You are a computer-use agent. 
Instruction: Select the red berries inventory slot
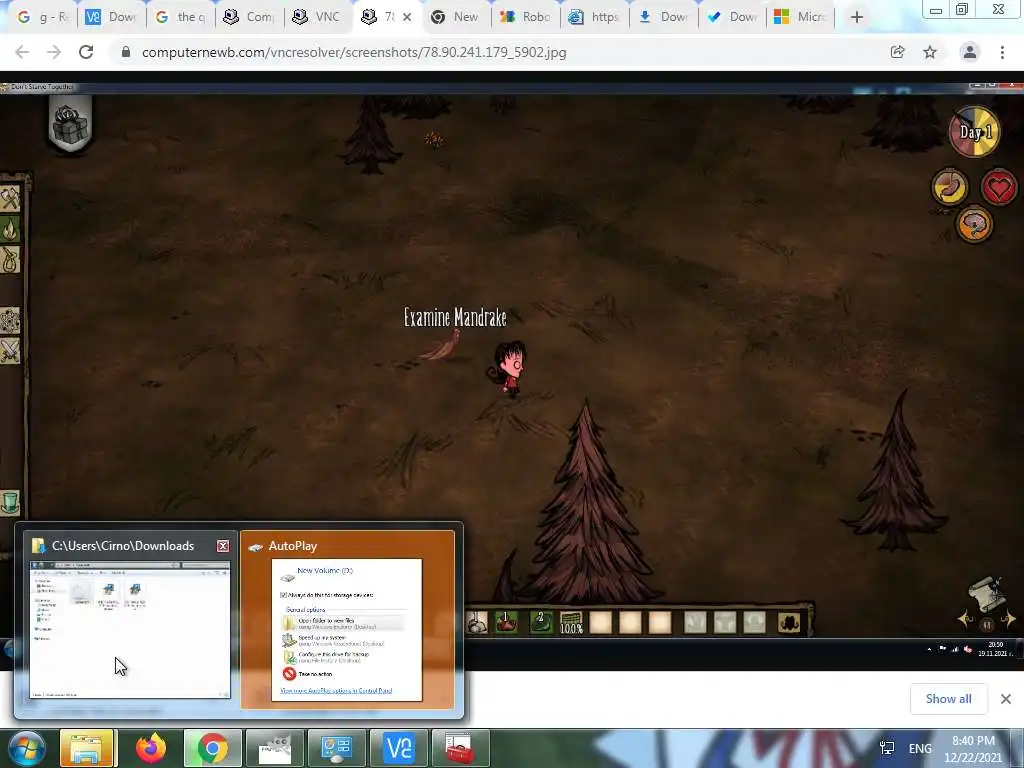click(506, 622)
